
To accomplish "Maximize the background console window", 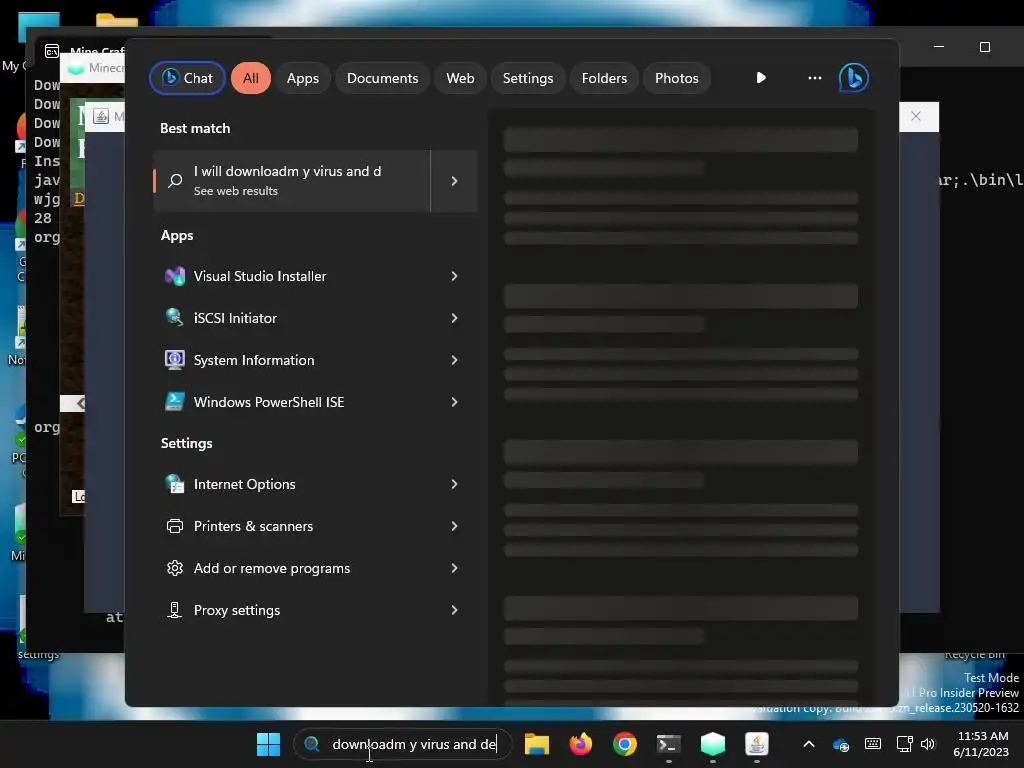I will (985, 47).
